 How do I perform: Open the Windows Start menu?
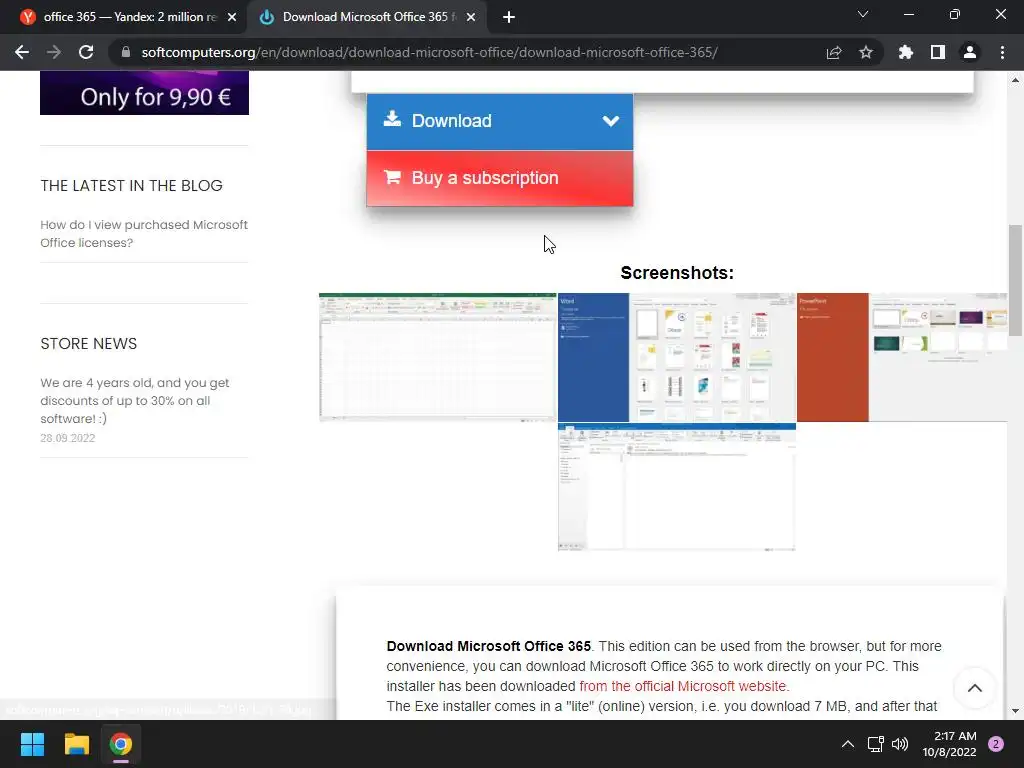32,744
